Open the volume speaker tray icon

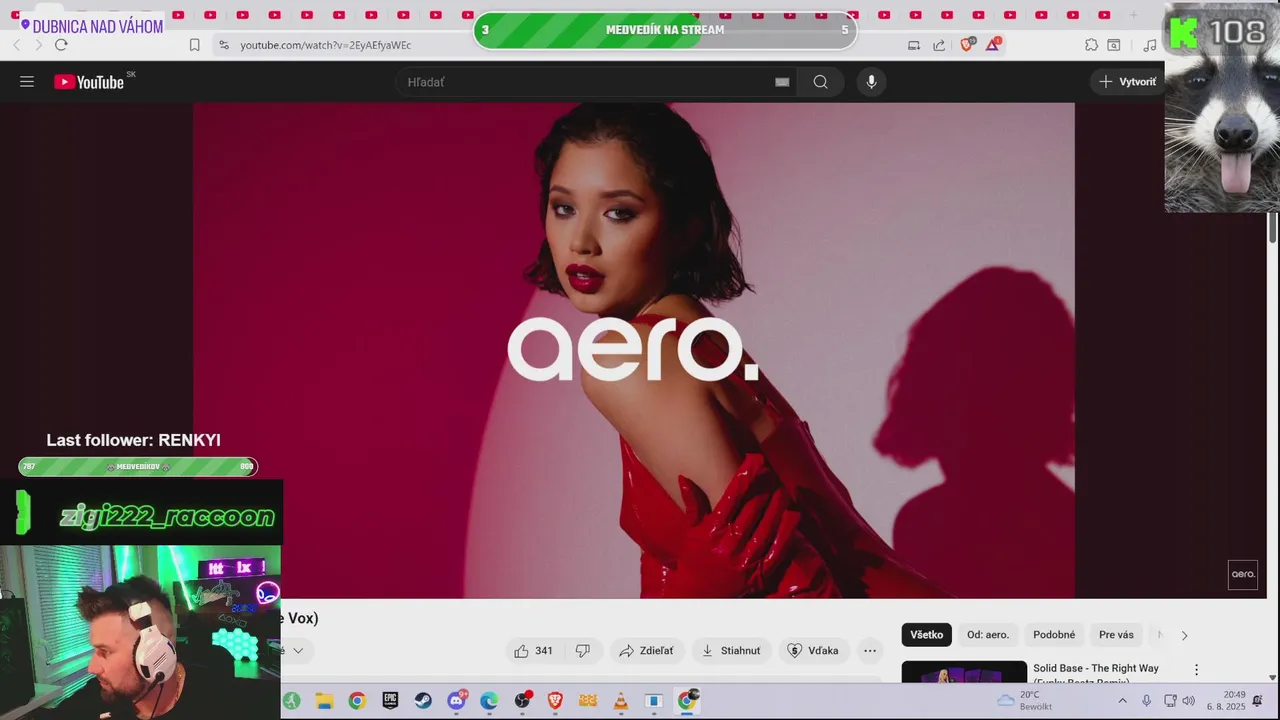point(1188,701)
